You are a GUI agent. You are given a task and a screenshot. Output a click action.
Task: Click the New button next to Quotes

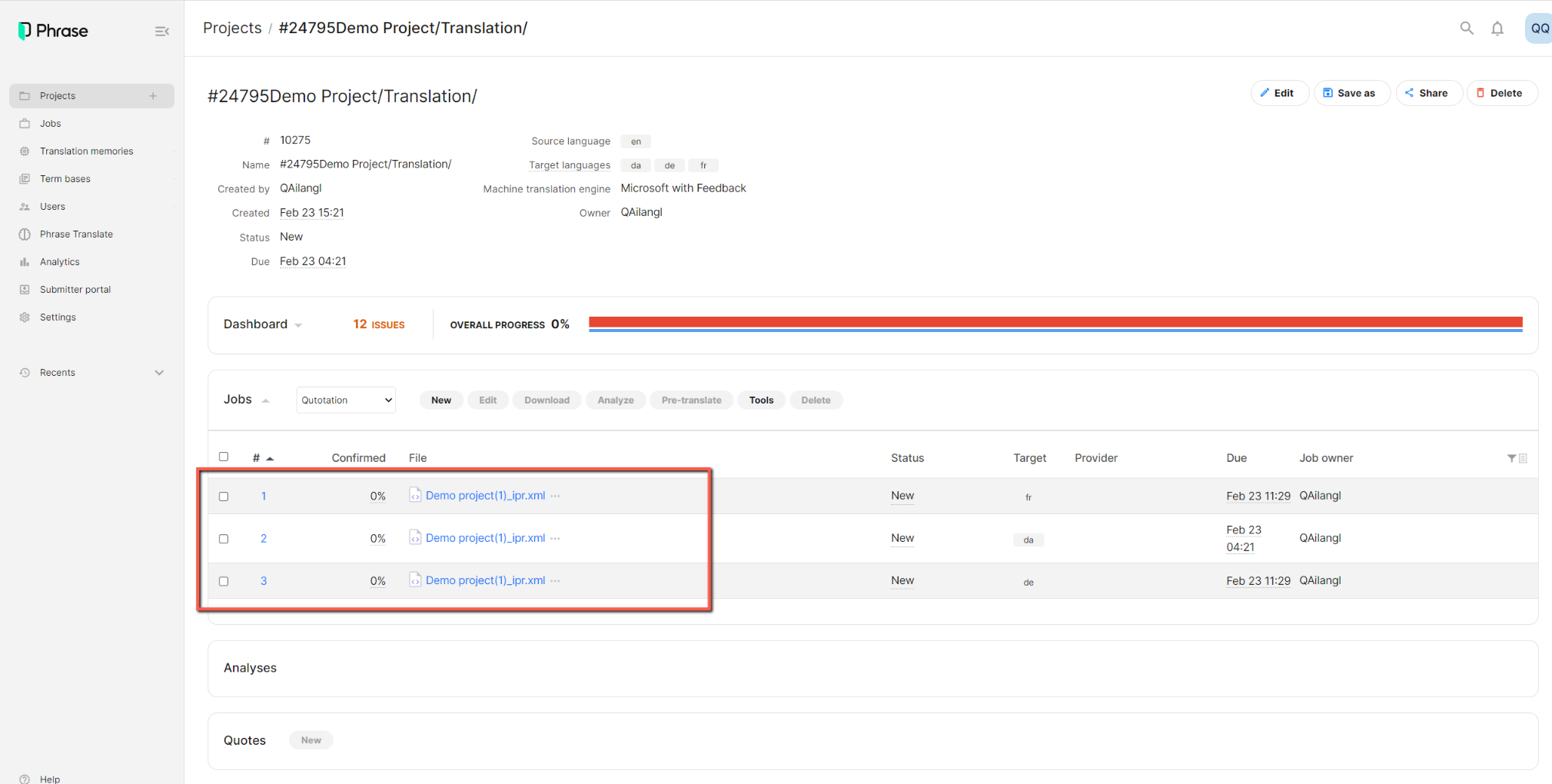[x=311, y=740]
